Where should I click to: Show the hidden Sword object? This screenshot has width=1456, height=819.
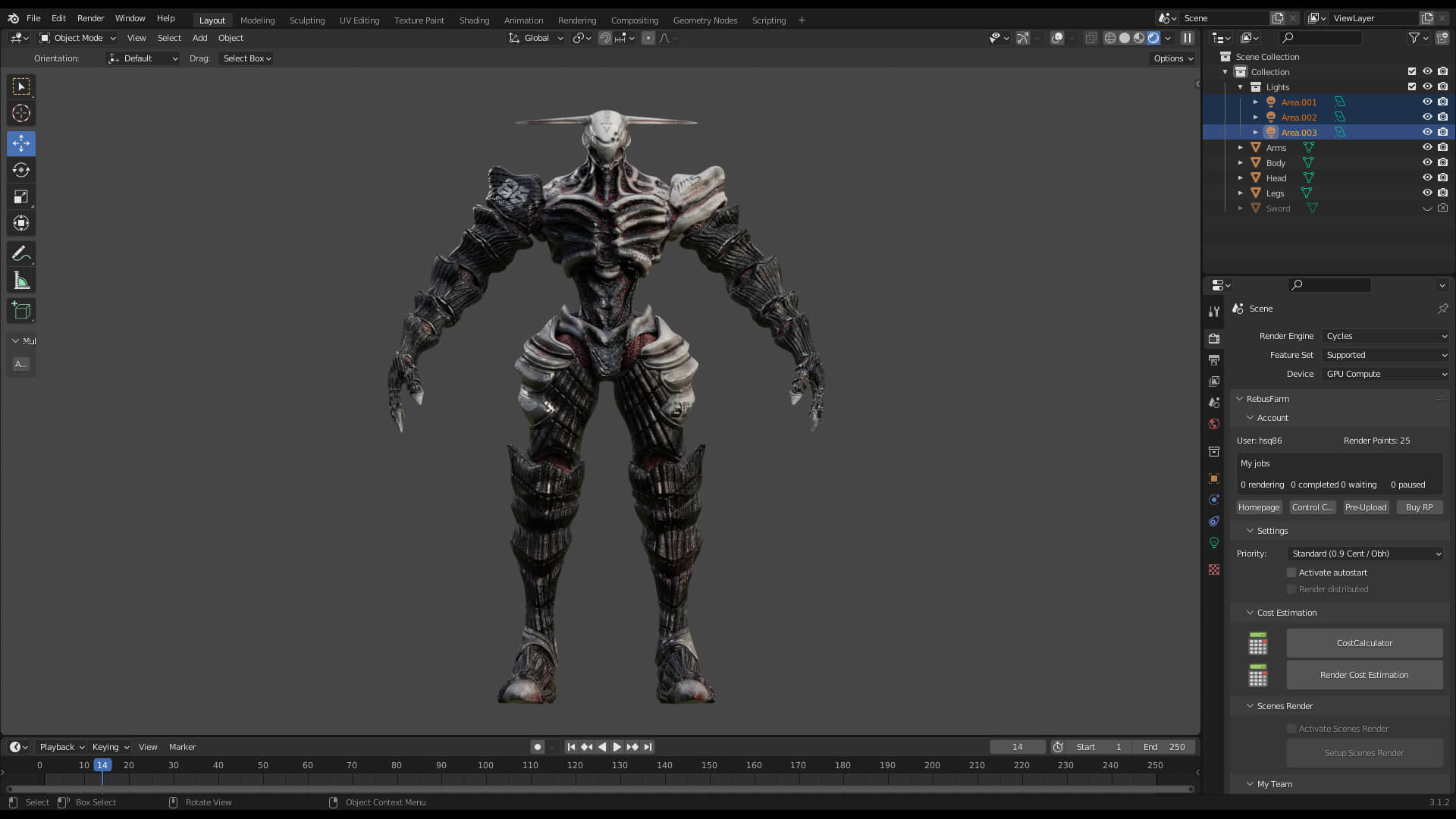1427,208
